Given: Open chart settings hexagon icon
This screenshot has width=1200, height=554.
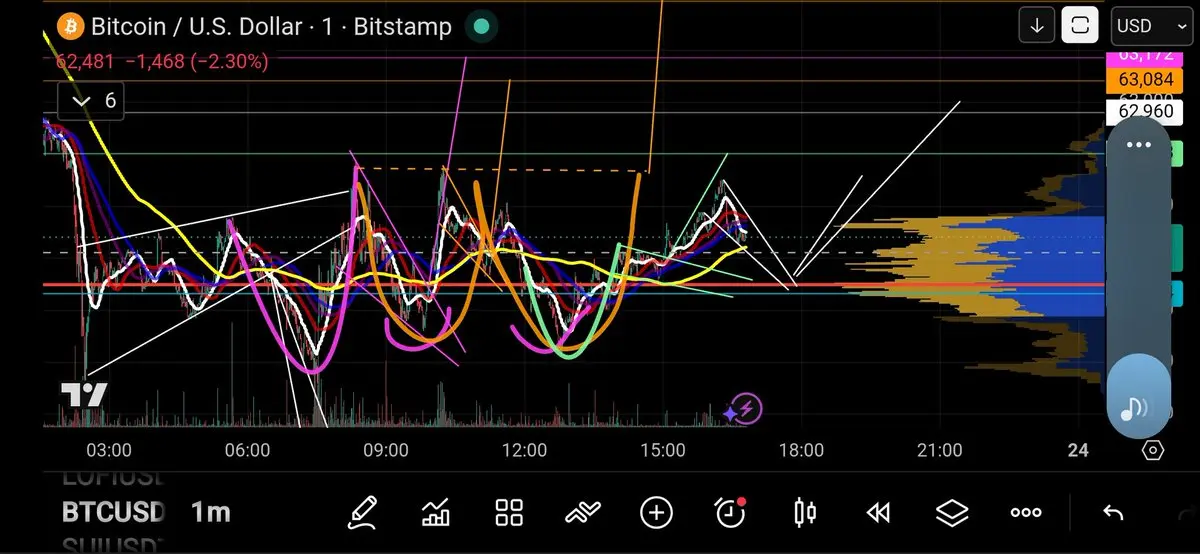Looking at the screenshot, I should coord(1152,450).
